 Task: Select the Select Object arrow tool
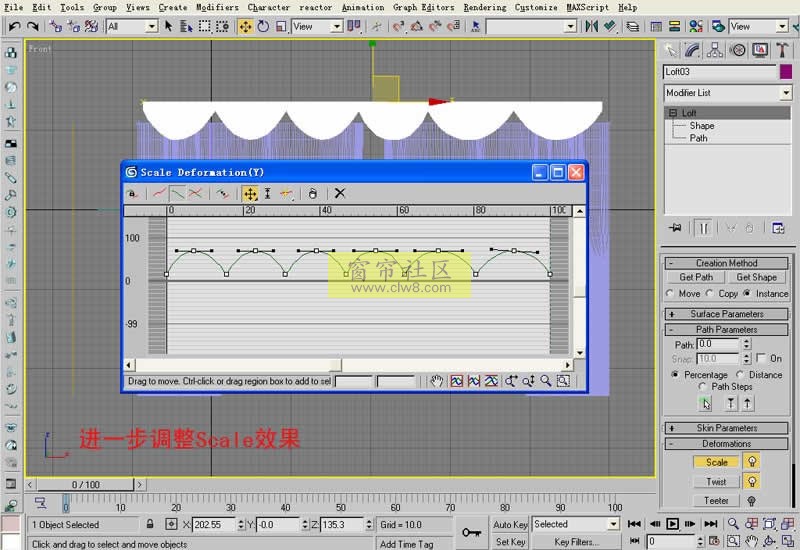click(169, 26)
